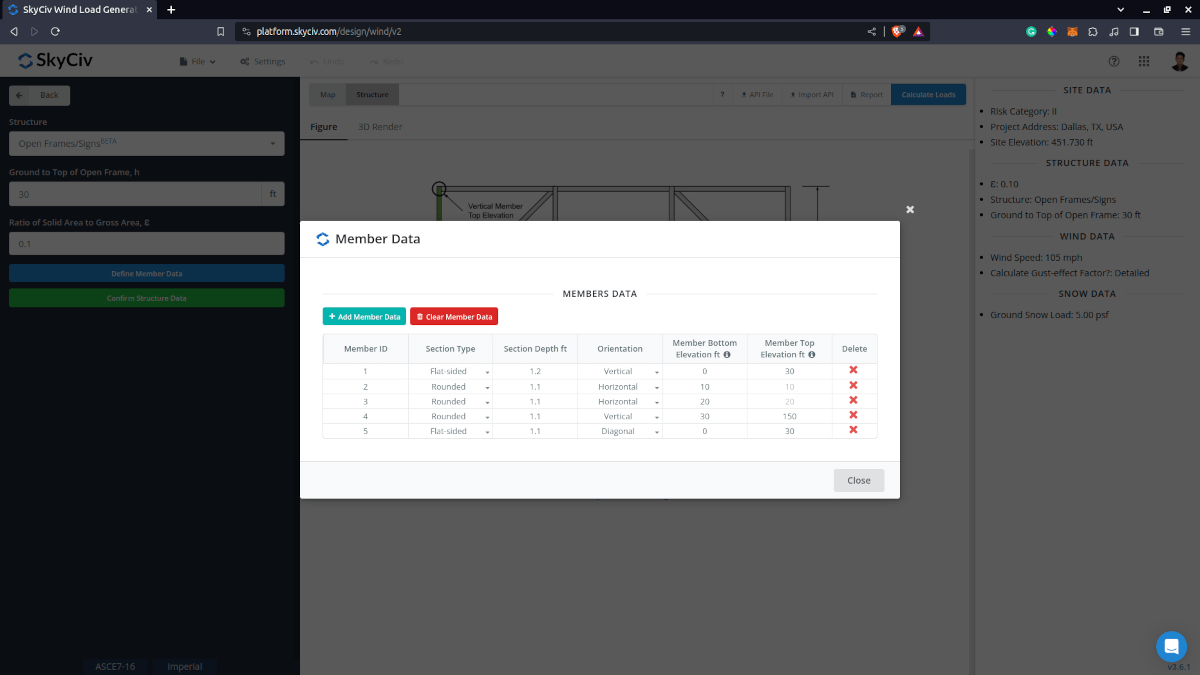Image resolution: width=1200 pixels, height=675 pixels.
Task: Click Member Bottom Elevation info icon
Action: click(x=727, y=355)
